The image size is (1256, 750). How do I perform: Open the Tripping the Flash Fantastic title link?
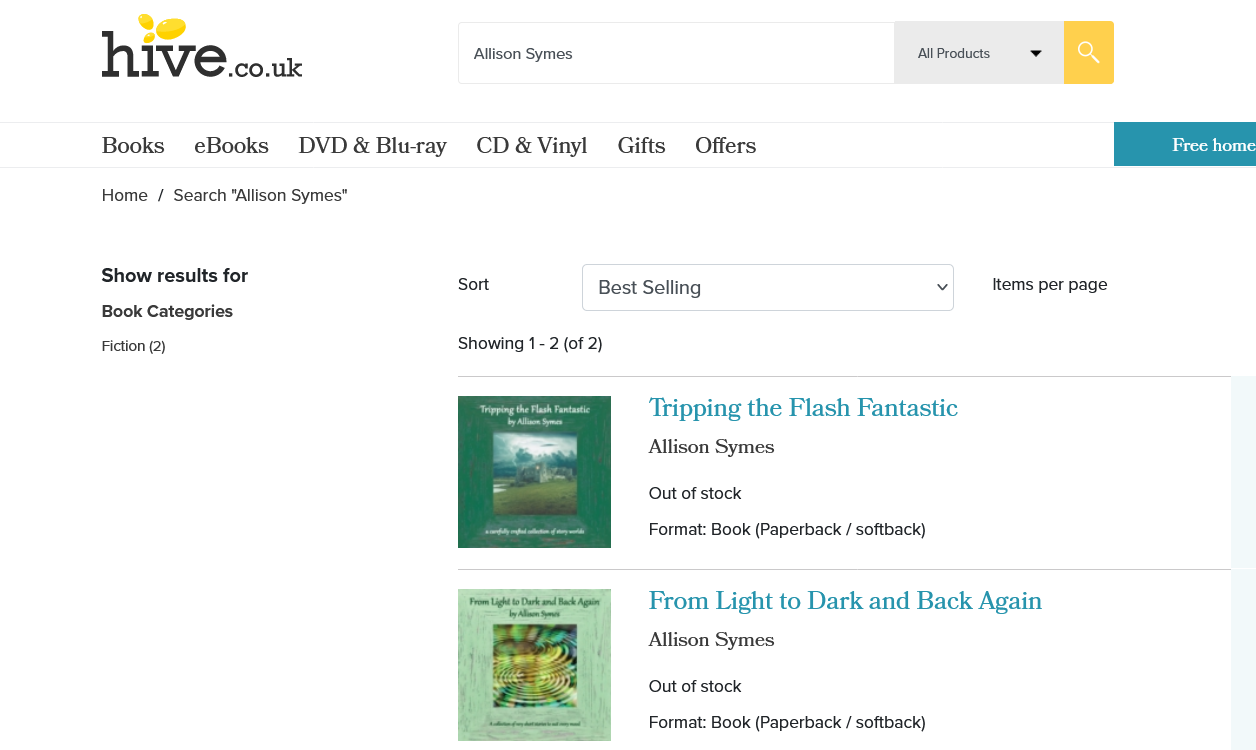(x=803, y=408)
